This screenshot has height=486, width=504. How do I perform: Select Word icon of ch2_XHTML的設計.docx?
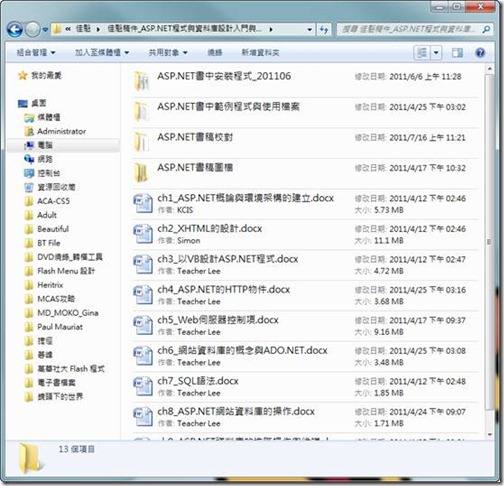pyautogui.click(x=143, y=234)
